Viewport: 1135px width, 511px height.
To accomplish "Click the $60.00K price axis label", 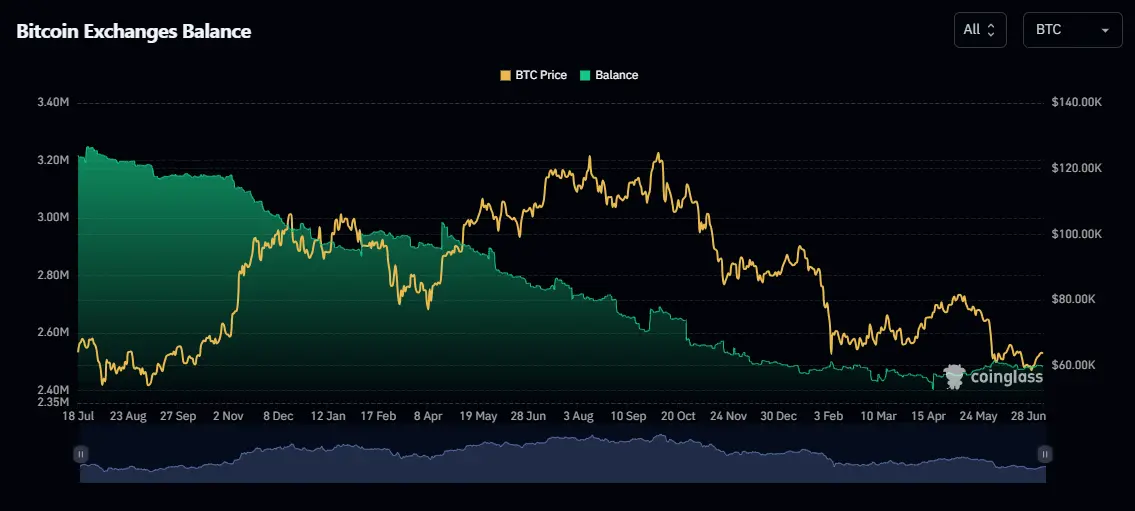I will [1074, 365].
